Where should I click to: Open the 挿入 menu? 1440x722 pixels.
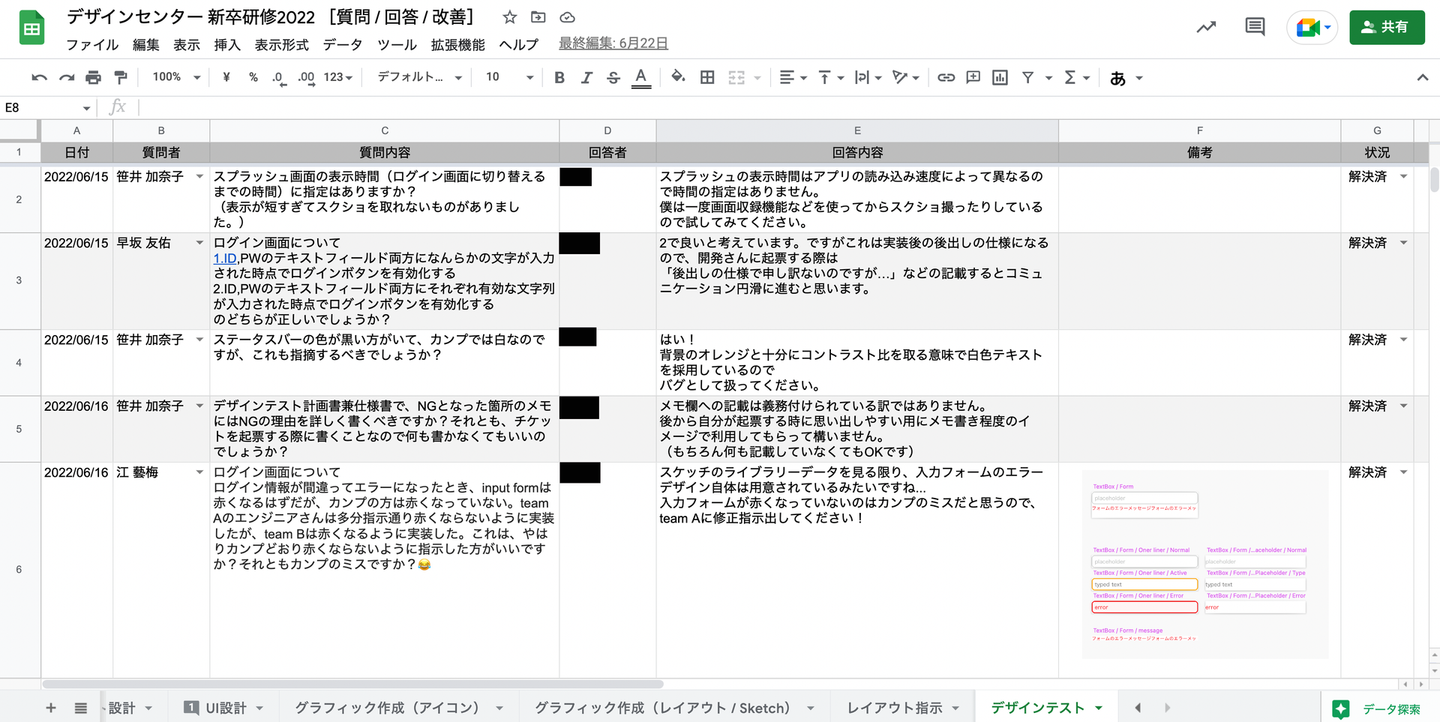click(227, 44)
